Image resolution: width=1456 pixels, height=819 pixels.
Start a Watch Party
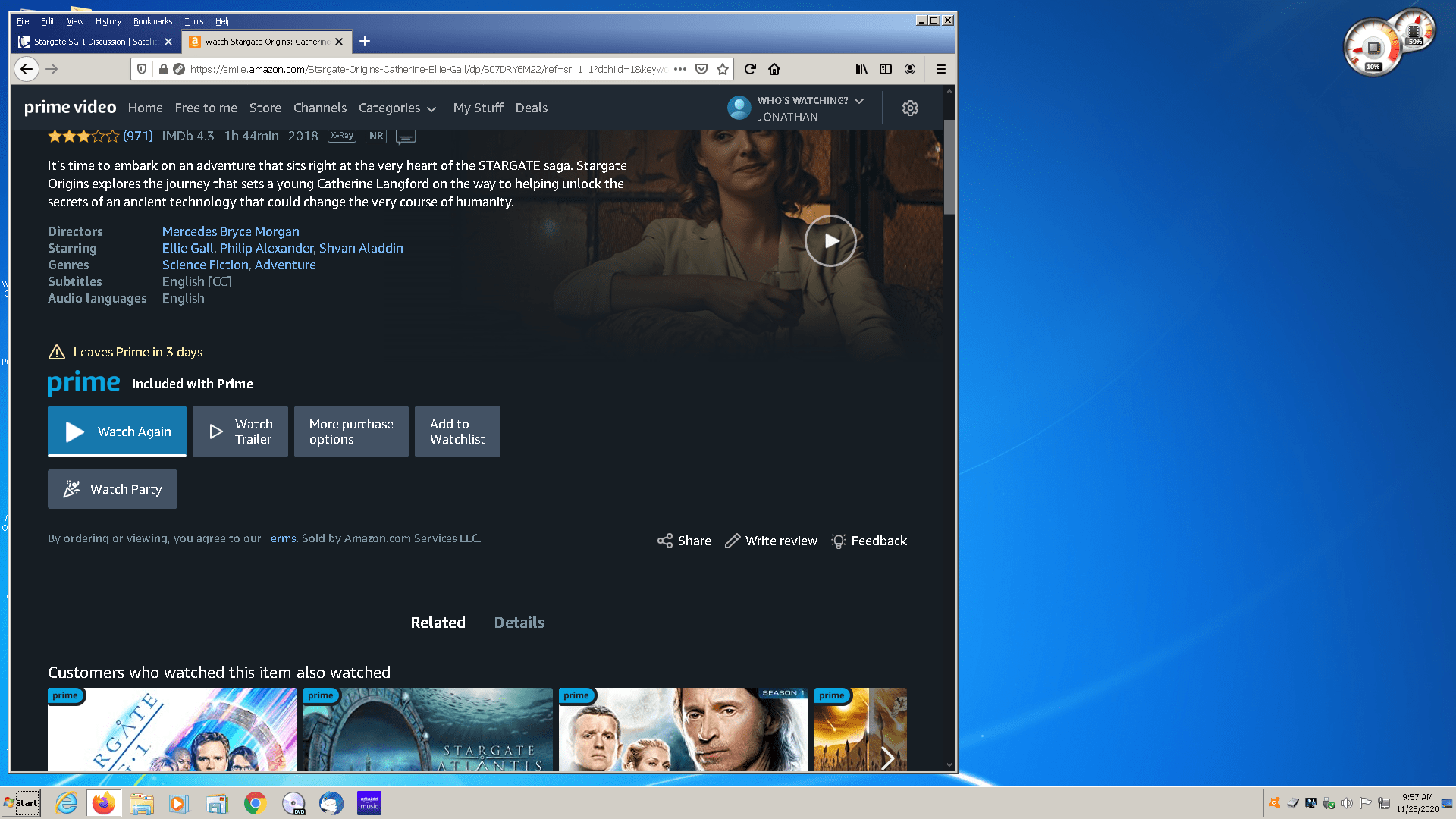click(x=112, y=489)
